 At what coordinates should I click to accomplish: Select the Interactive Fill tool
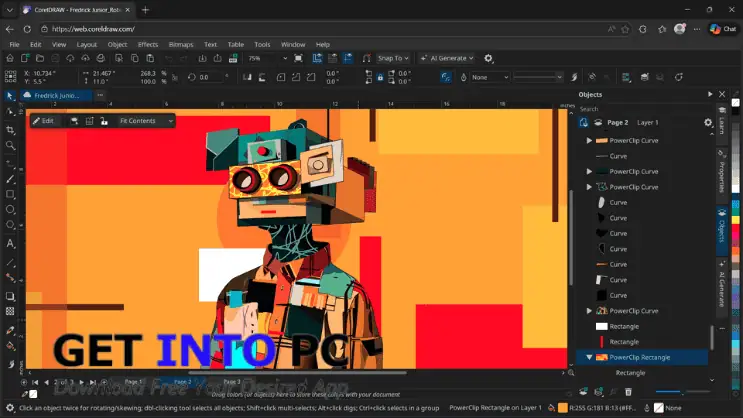[x=10, y=346]
